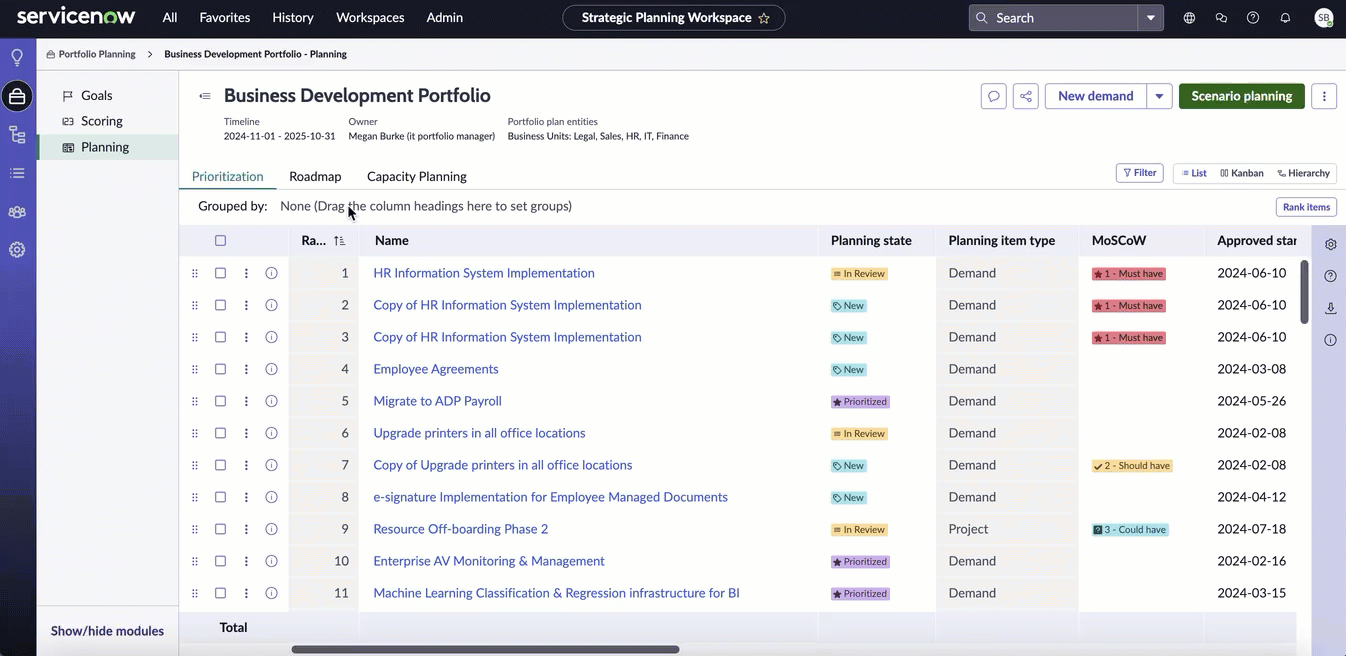This screenshot has width=1346, height=656.
Task: Check the box for Employee Agreements row
Action: click(220, 369)
